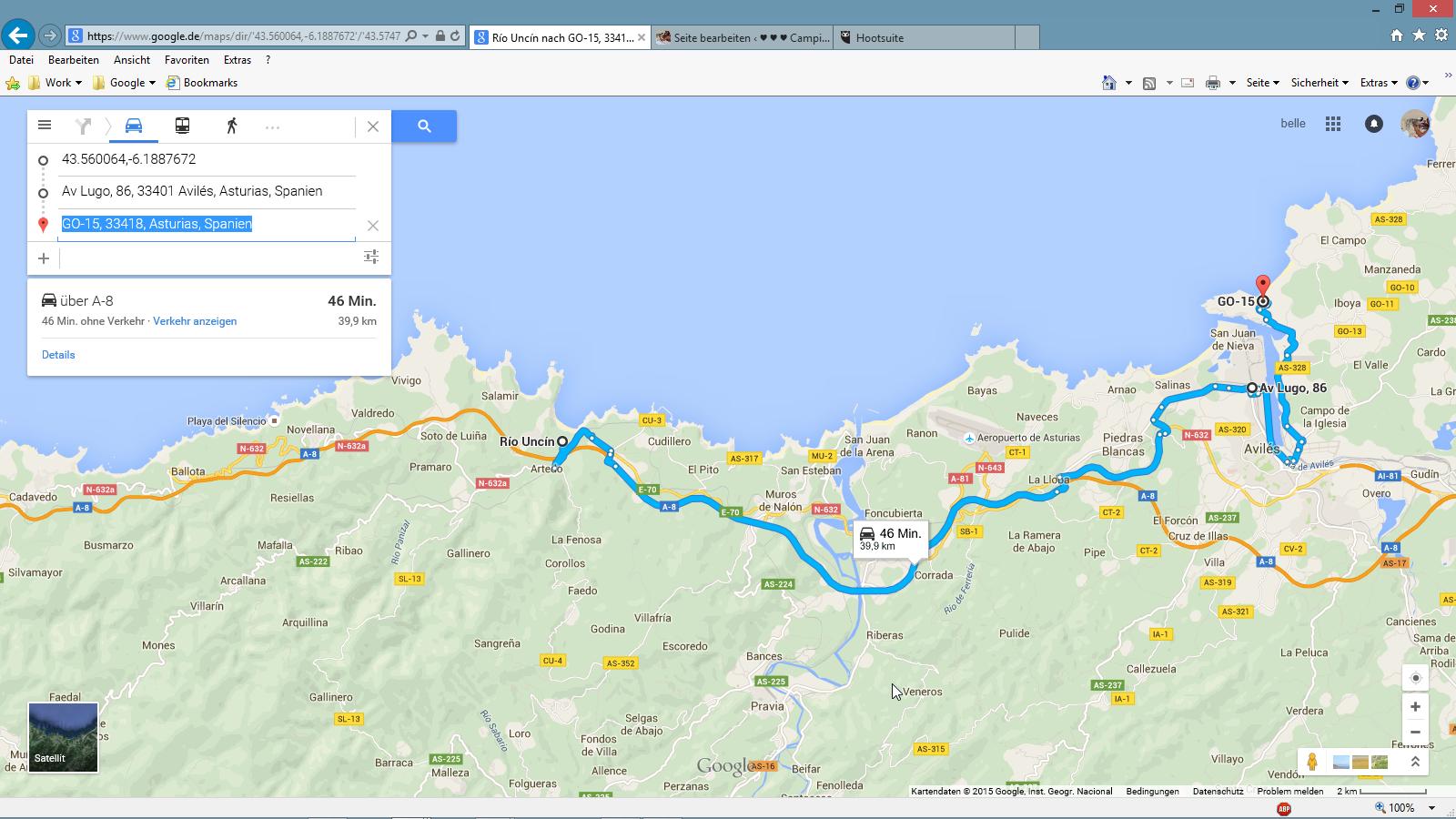Viewport: 1456px width, 819px height.
Task: Switch to public transit travel mode
Action: tap(182, 126)
